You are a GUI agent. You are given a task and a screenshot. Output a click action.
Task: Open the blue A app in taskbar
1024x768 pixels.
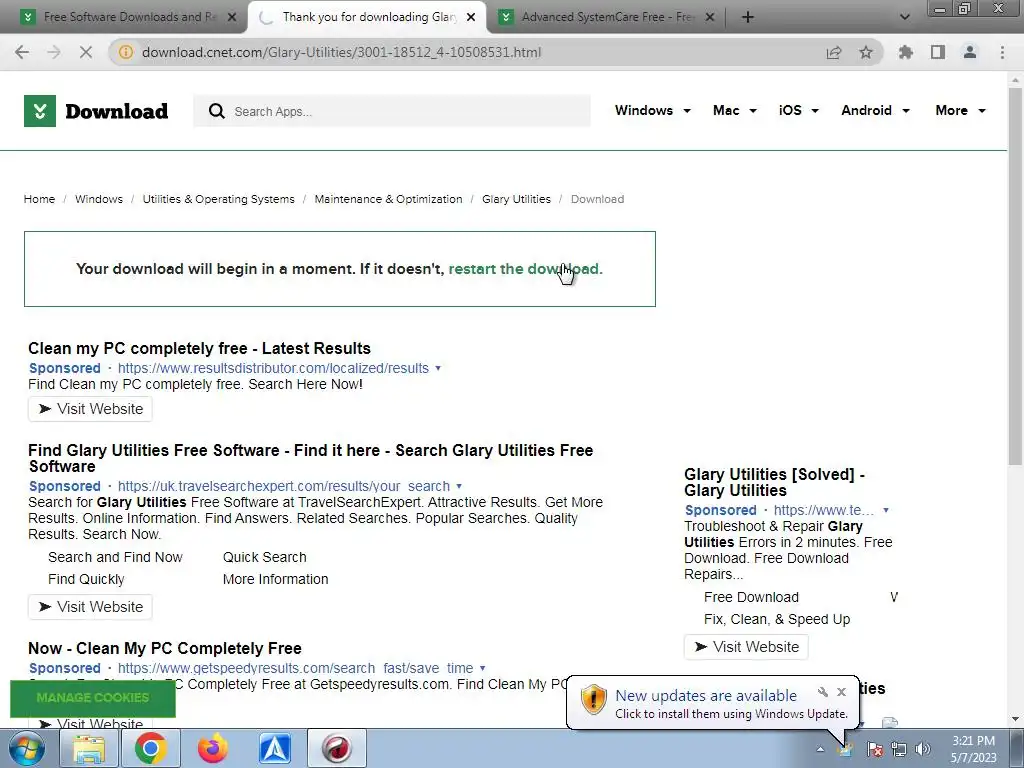tap(275, 748)
